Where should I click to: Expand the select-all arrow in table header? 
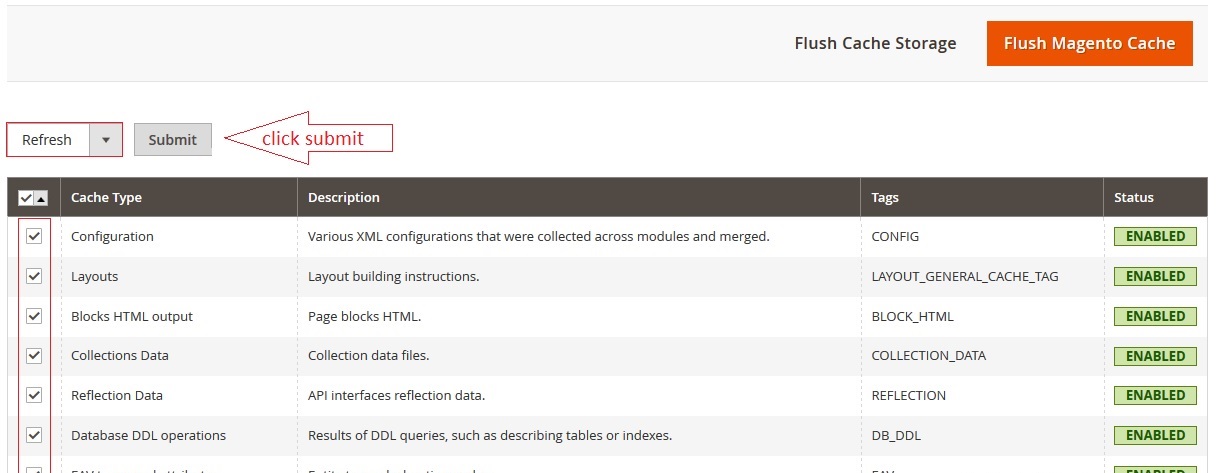coord(41,198)
